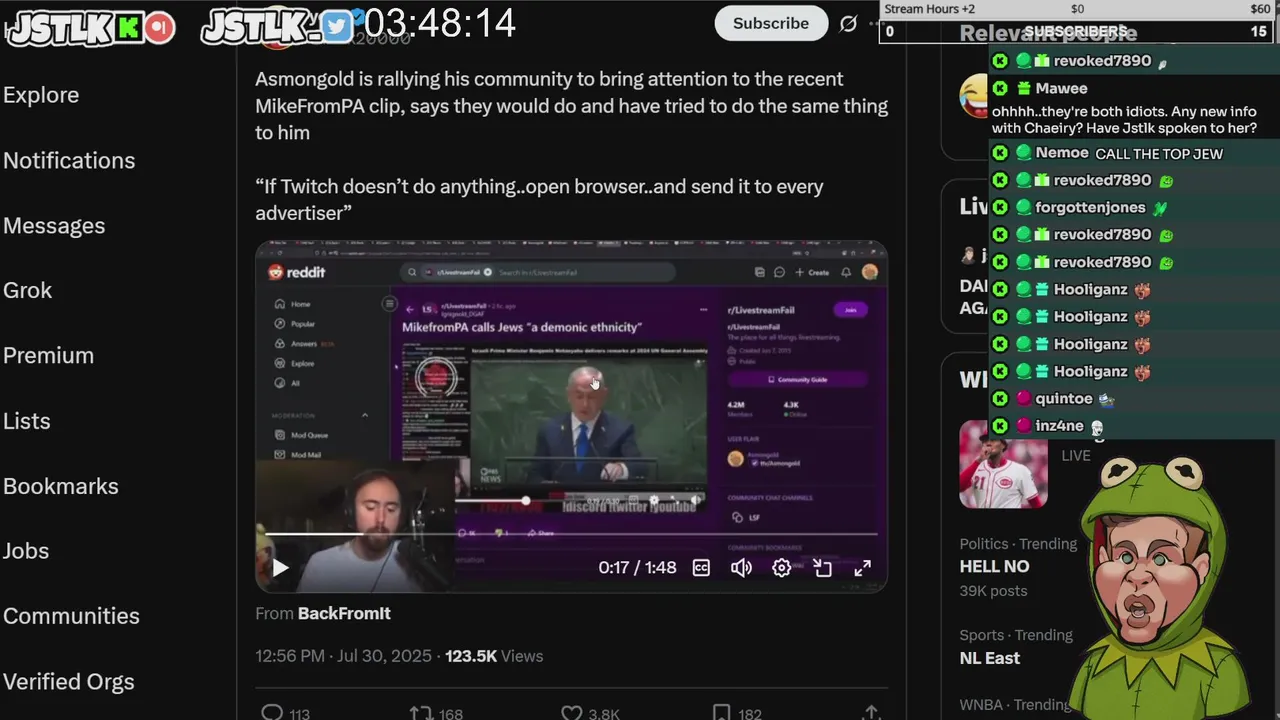Remove inz4ne's chat message with X icon
Image resolution: width=1280 pixels, height=720 pixels.
1000,426
